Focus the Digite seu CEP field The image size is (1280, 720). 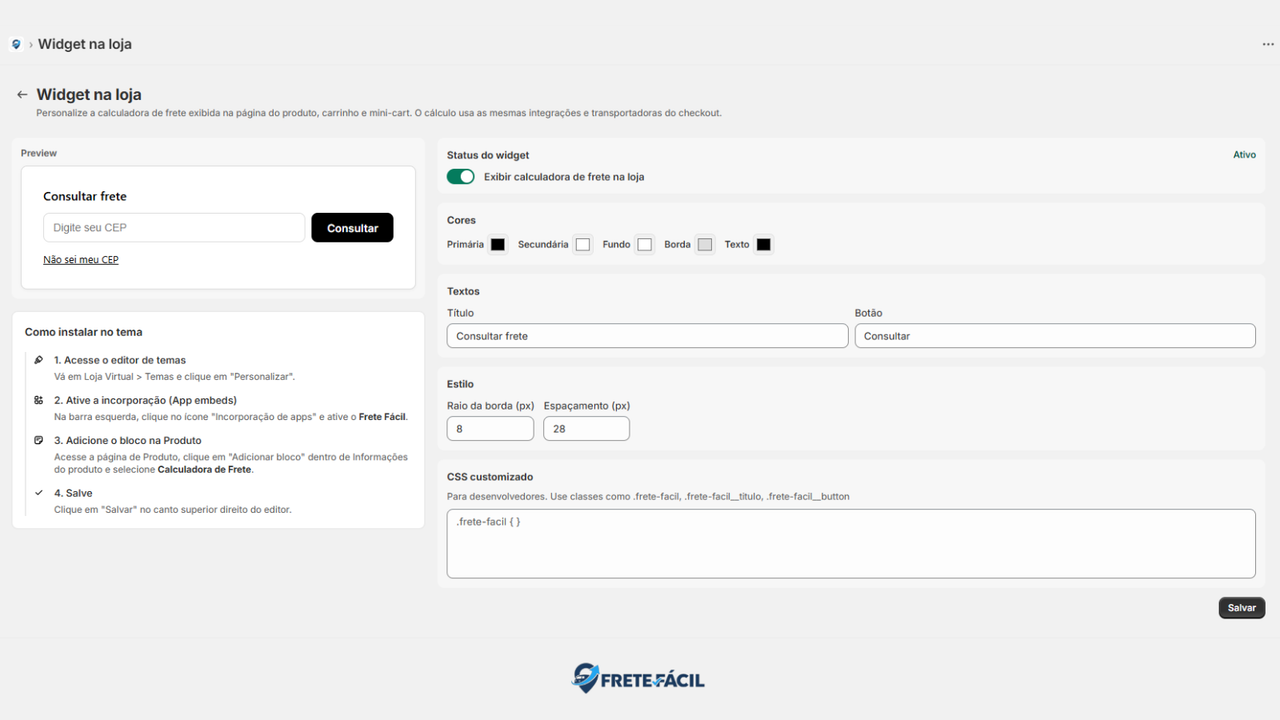click(x=174, y=228)
